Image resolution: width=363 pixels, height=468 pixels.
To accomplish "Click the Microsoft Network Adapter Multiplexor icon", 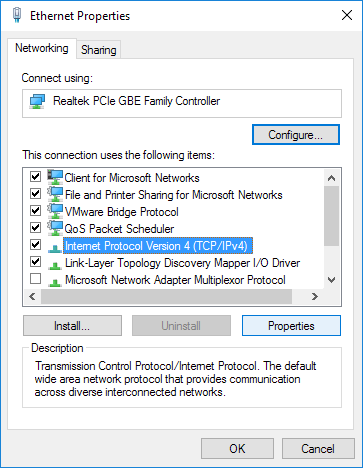I will (55, 282).
